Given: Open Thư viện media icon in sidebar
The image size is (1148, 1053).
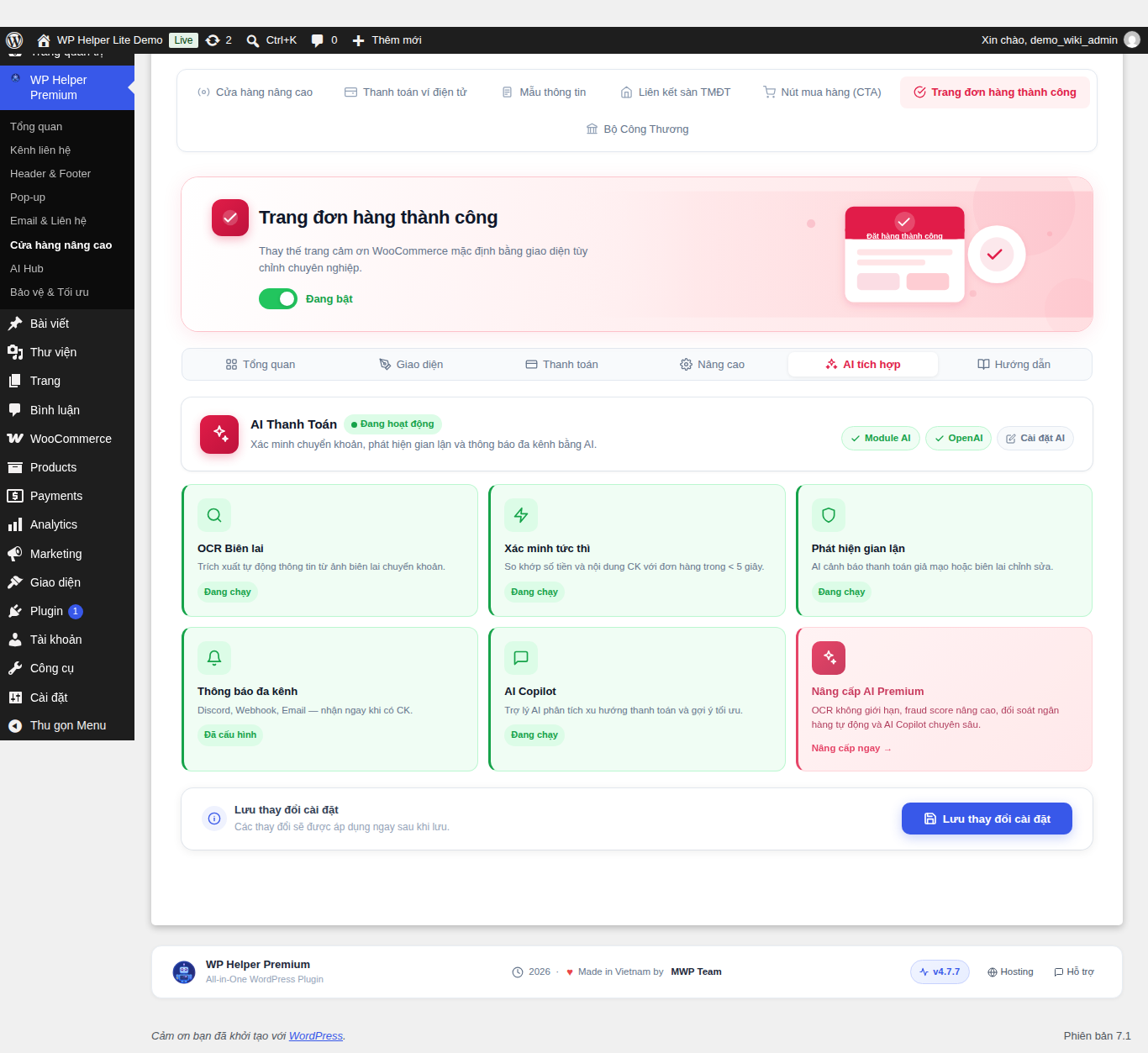Looking at the screenshot, I should coord(15,352).
